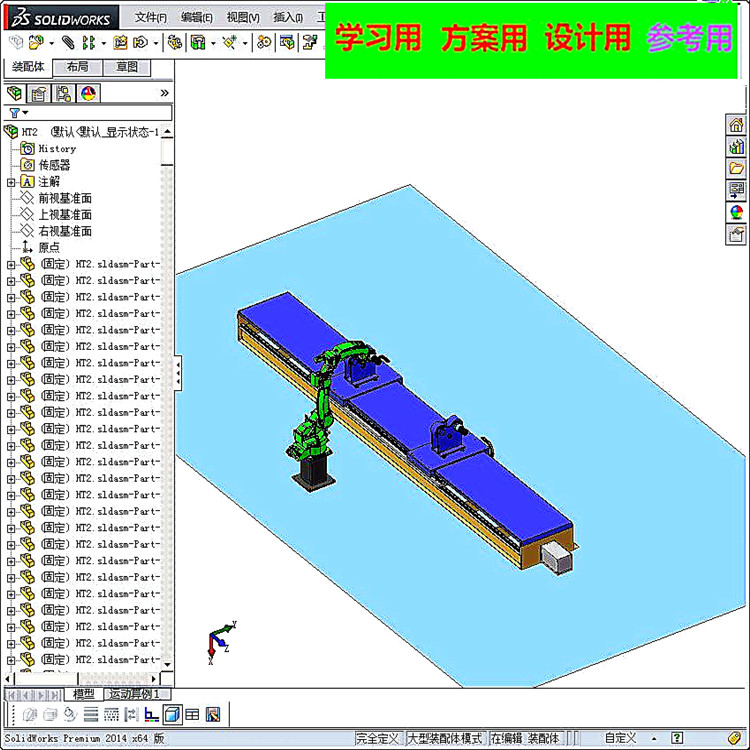Click the Assembly Features icon

[x=198, y=43]
